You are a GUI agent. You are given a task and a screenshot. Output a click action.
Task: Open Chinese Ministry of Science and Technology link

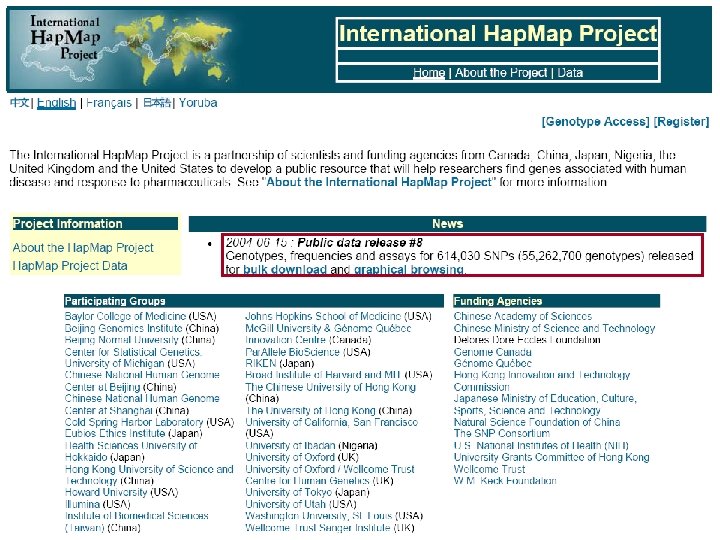554,328
